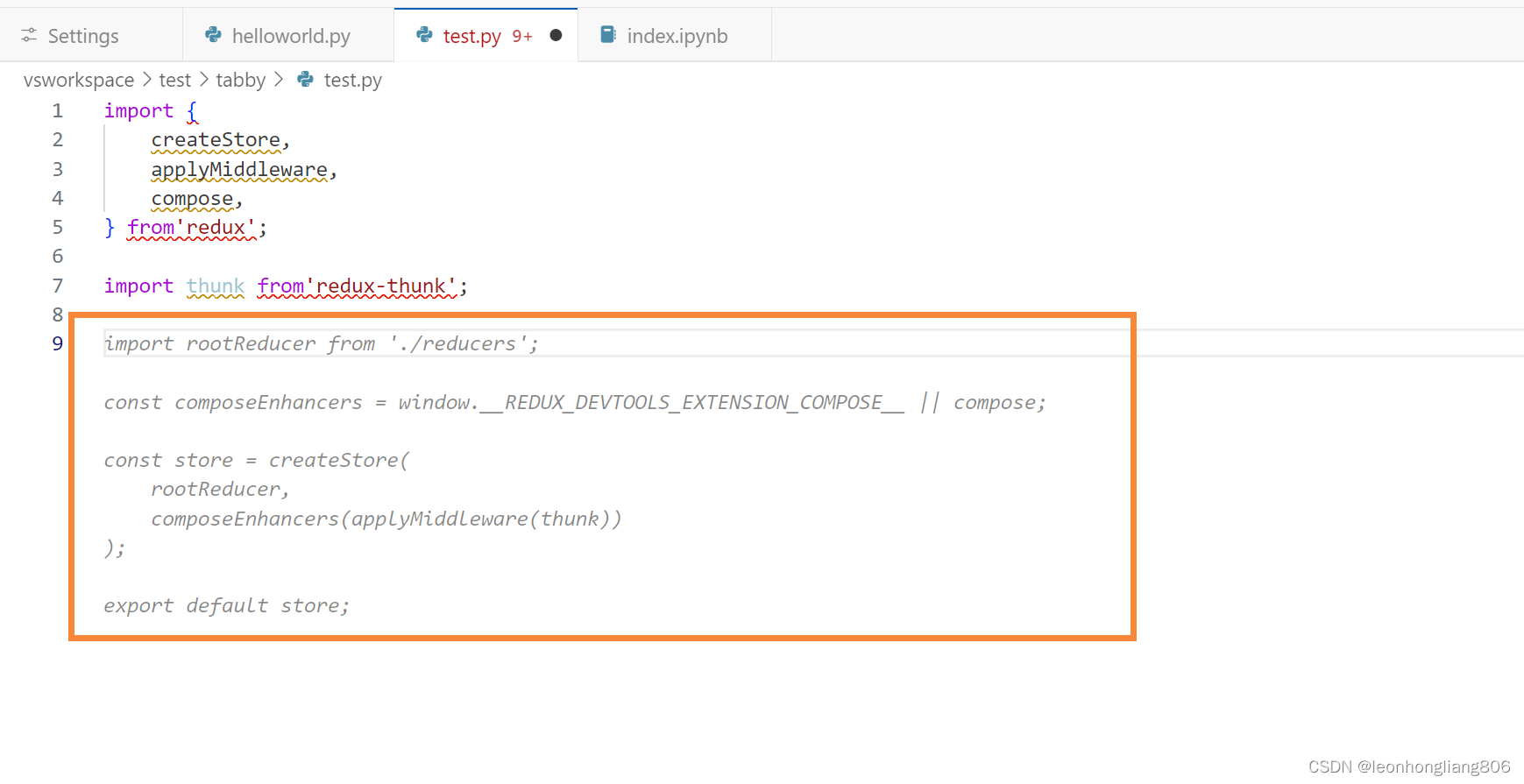Click the Python icon on helloworld.py tab
Viewport: 1524px width, 784px height.
213,35
